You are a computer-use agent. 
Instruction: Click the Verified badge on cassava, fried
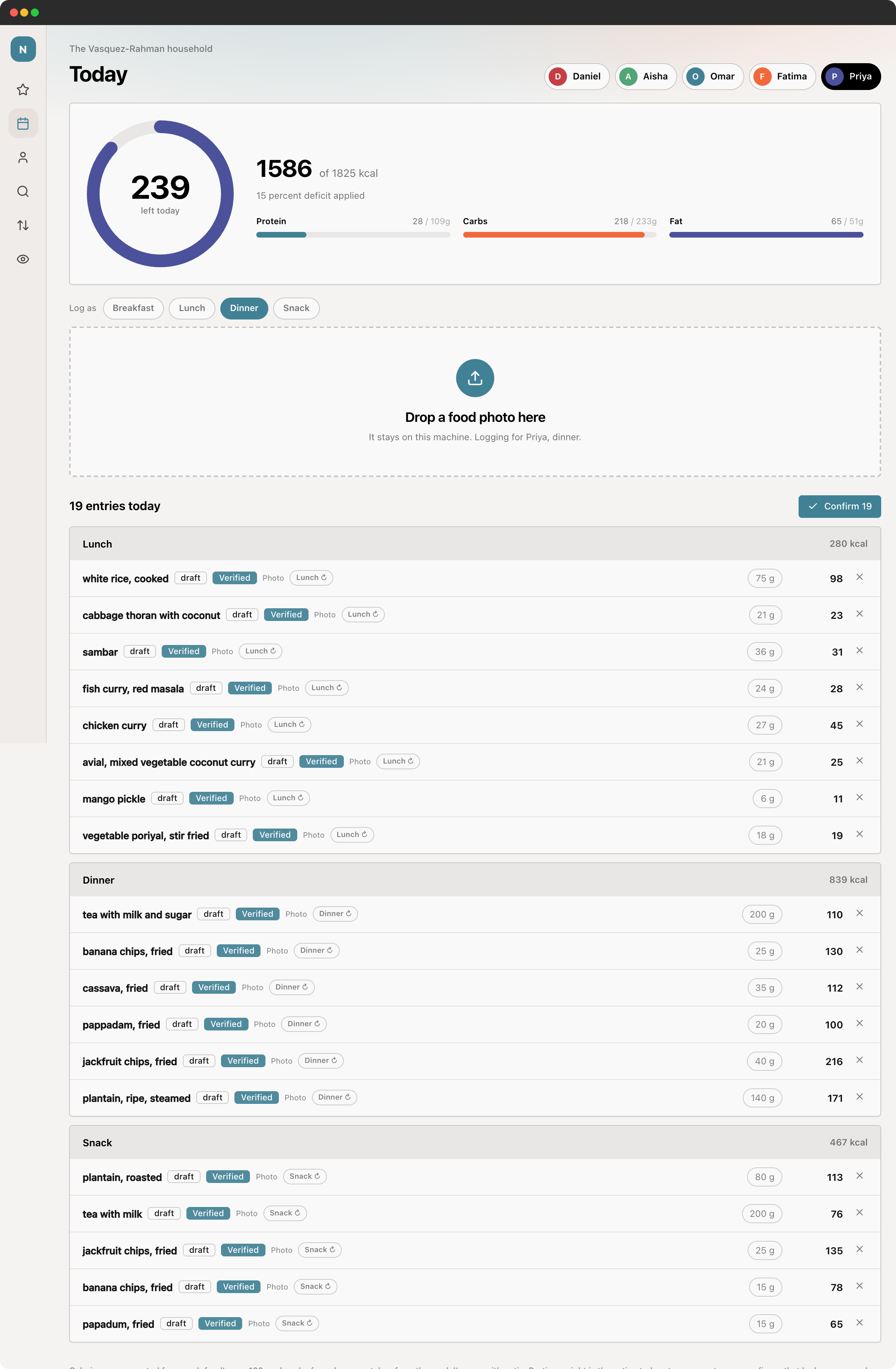click(214, 988)
